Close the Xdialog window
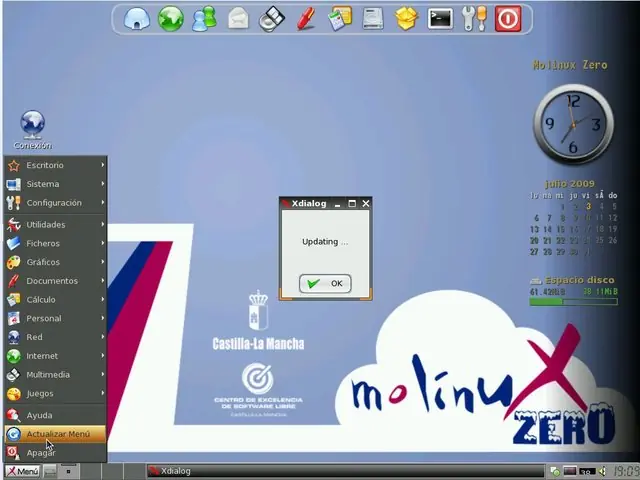This screenshot has width=640, height=480. pyautogui.click(x=366, y=204)
